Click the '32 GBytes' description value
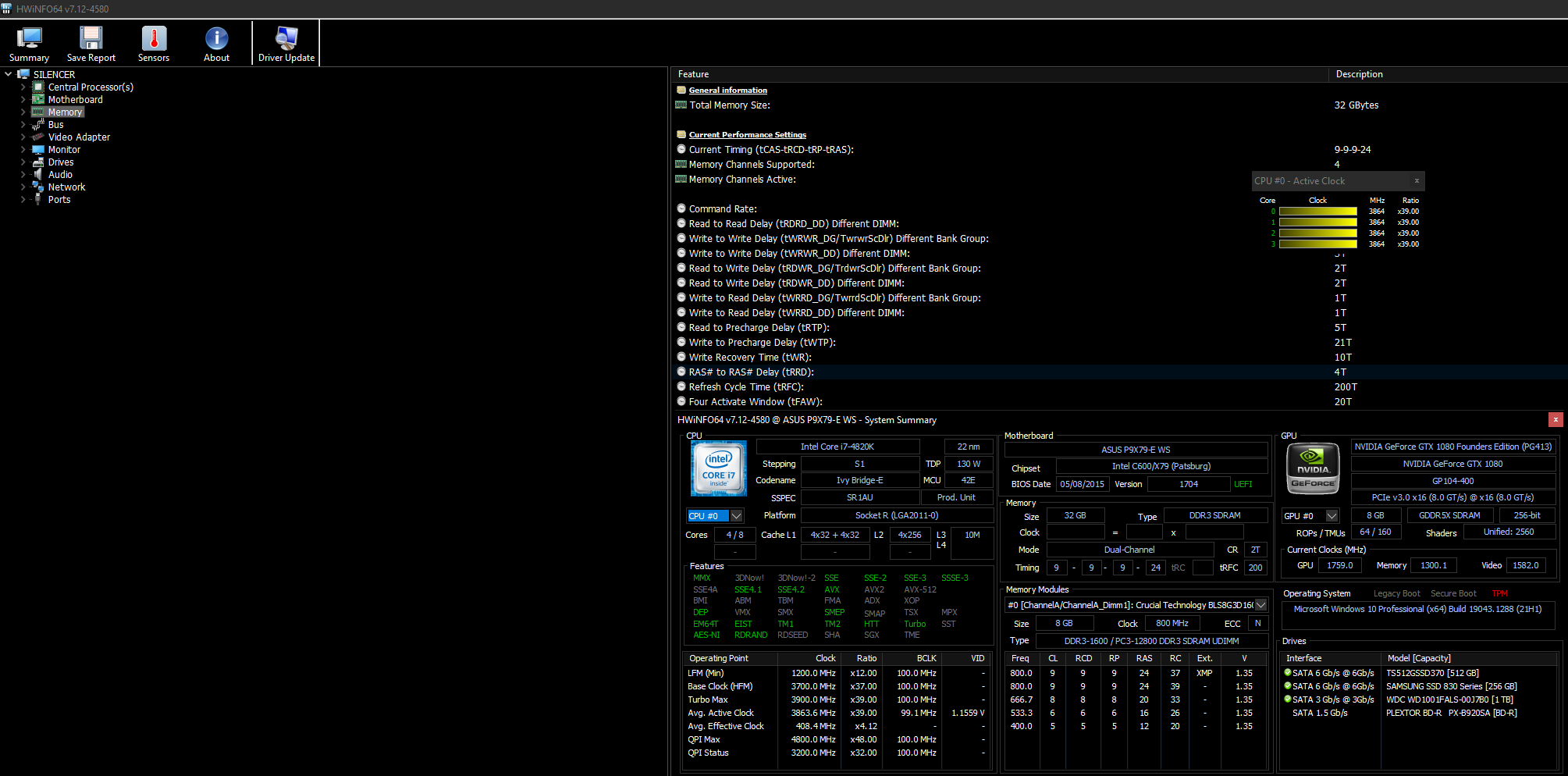Image resolution: width=1568 pixels, height=776 pixels. pyautogui.click(x=1356, y=105)
